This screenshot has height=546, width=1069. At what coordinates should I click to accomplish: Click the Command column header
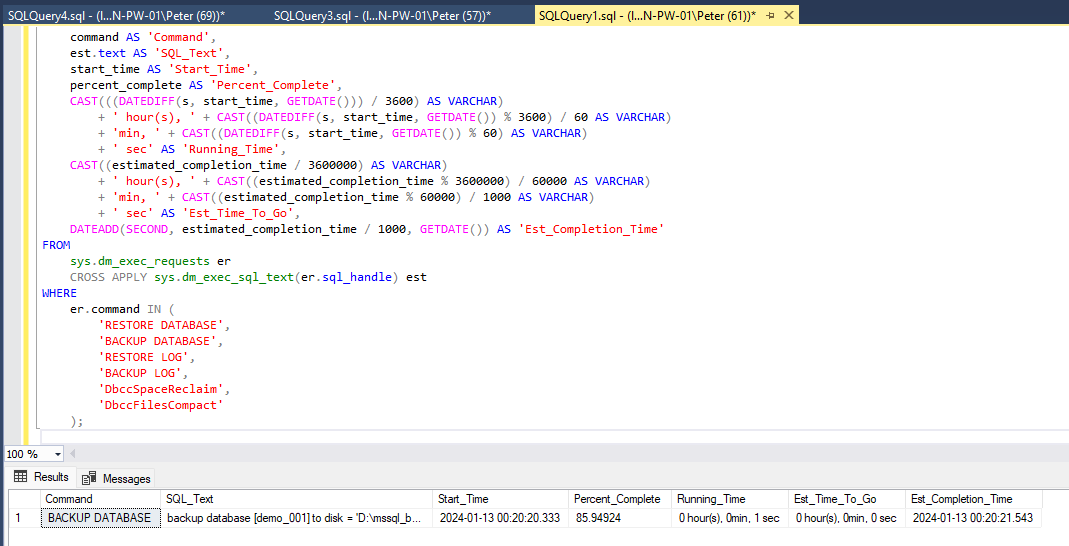tap(69, 499)
